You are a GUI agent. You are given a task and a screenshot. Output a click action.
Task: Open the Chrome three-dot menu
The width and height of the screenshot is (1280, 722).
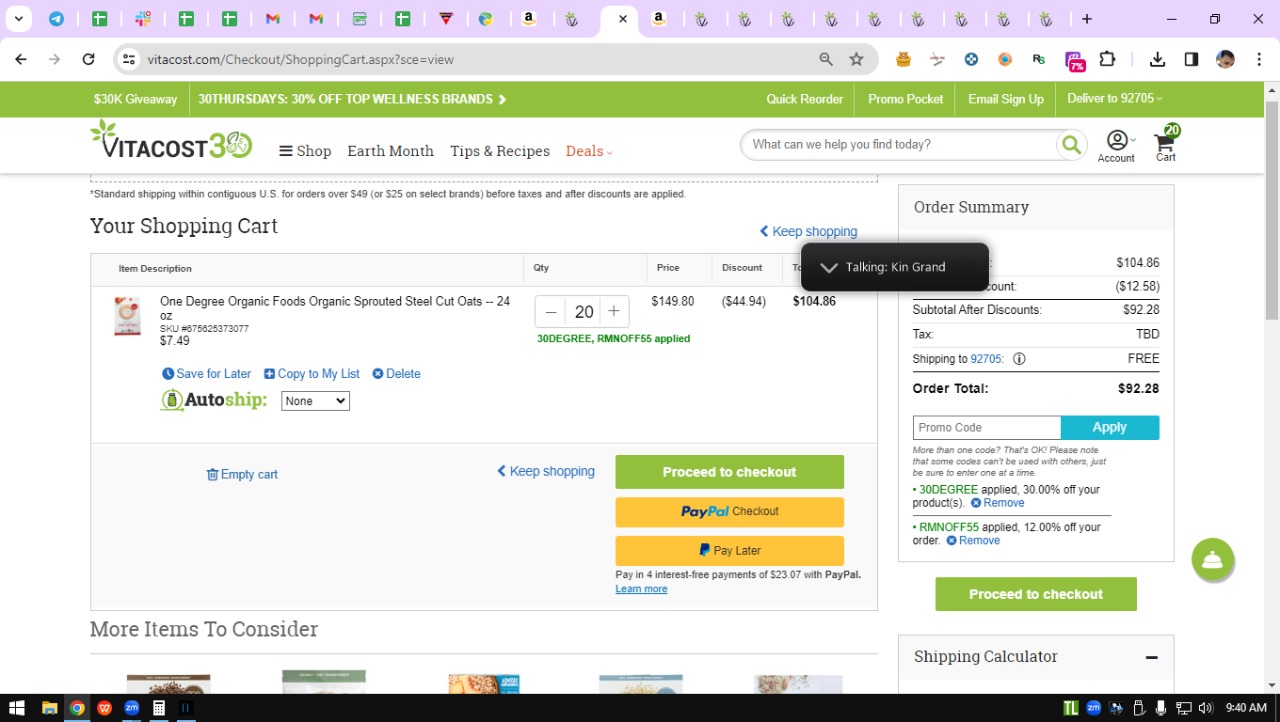[1258, 60]
